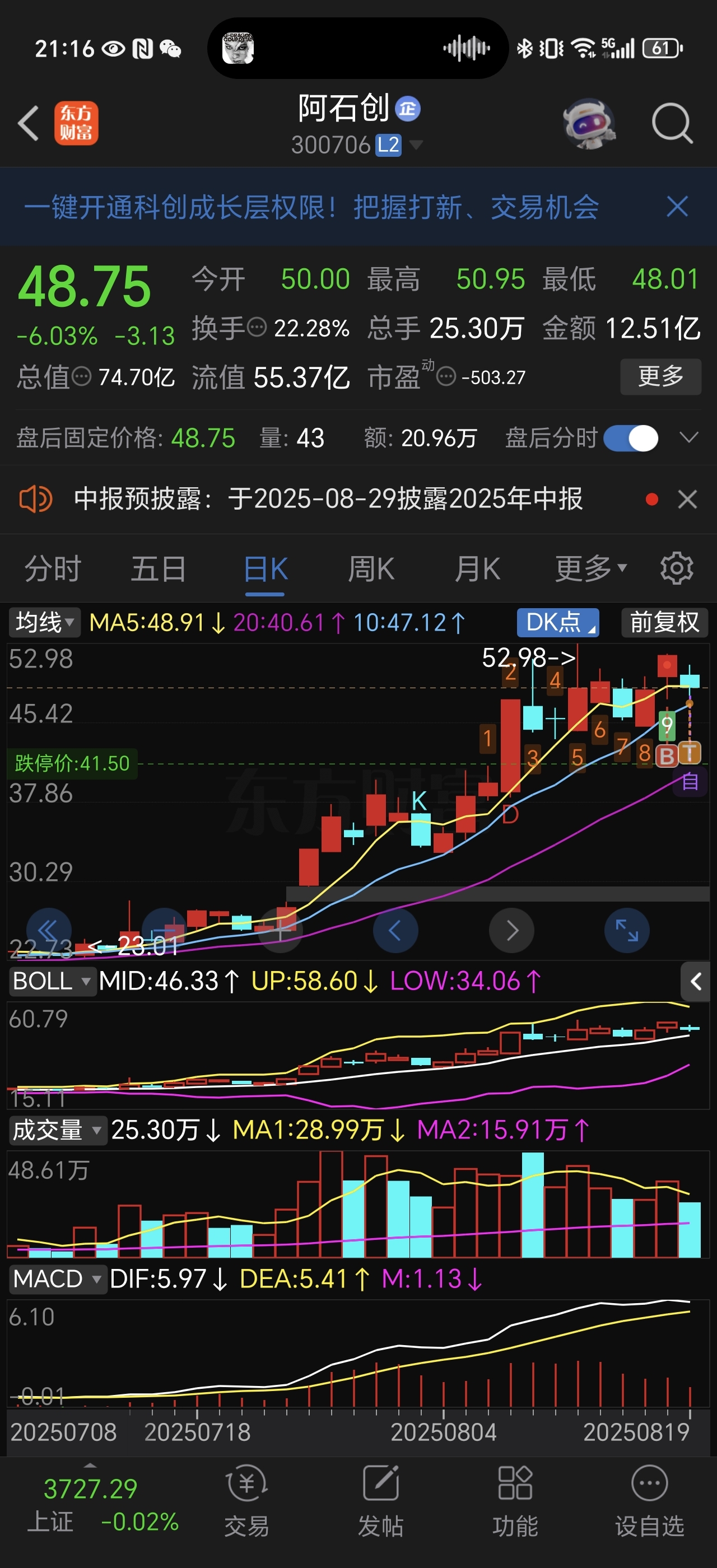Dismiss the announcement notice bar
Screen dimensions: 717x1568
[x=687, y=500]
